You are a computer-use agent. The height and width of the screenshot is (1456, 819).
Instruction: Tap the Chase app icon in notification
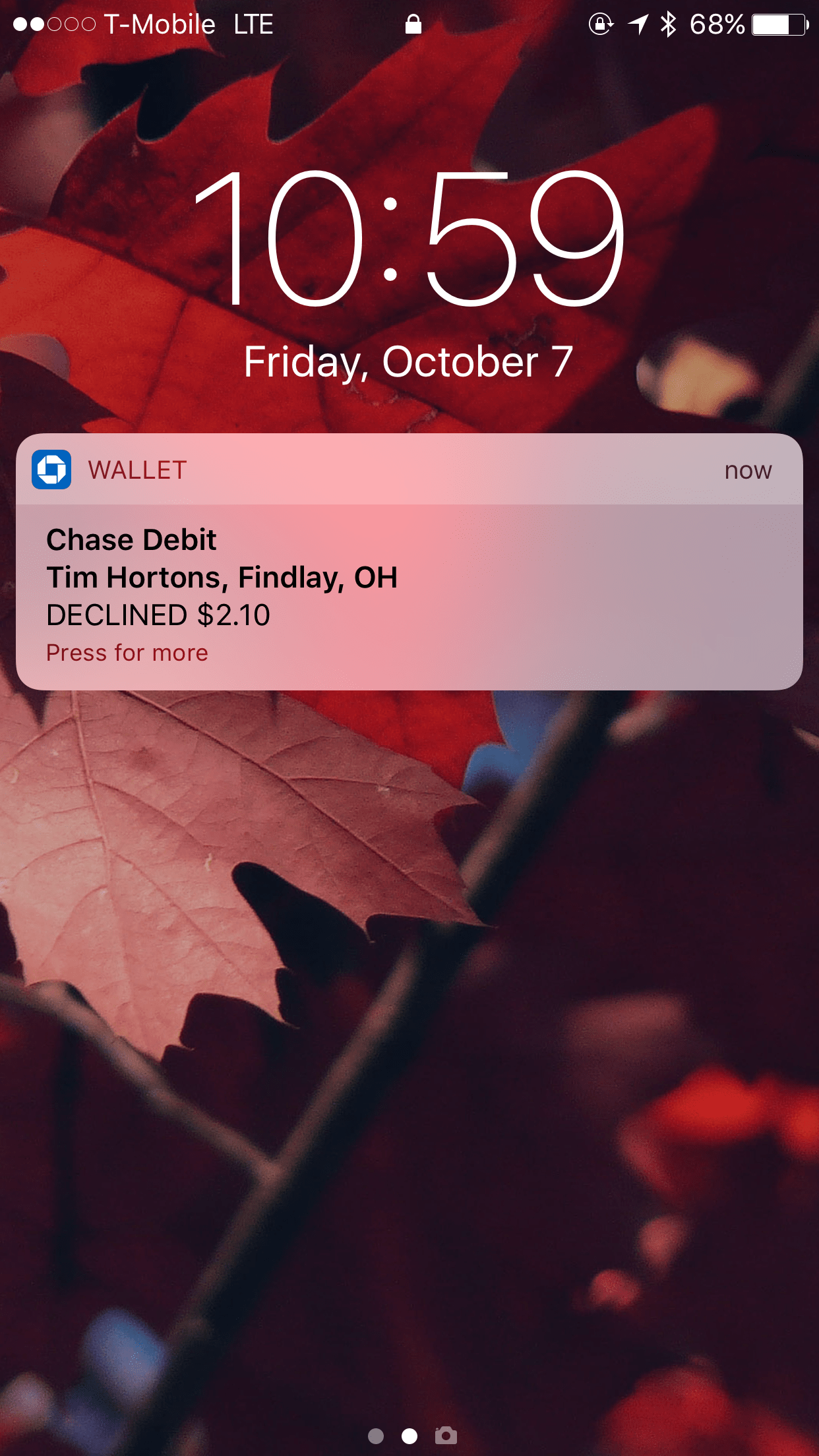coord(51,470)
